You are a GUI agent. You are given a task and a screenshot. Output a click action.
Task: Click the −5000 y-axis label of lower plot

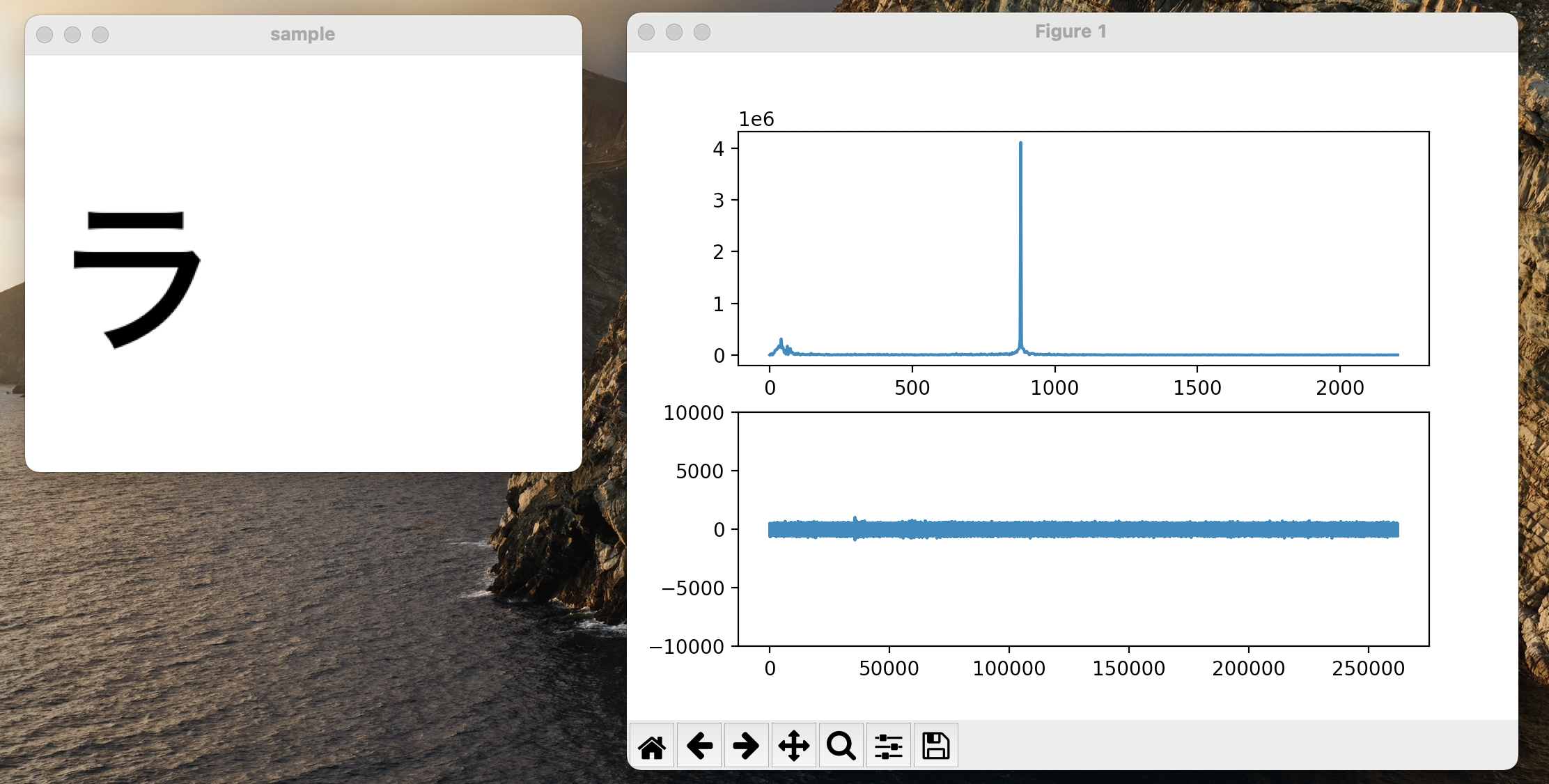pos(693,588)
